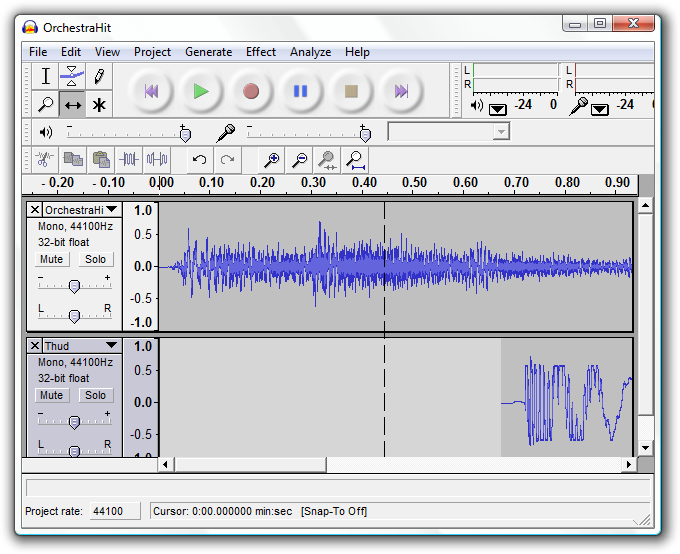Click the Cut scissors icon
The width and height of the screenshot is (680, 554).
pos(44,160)
